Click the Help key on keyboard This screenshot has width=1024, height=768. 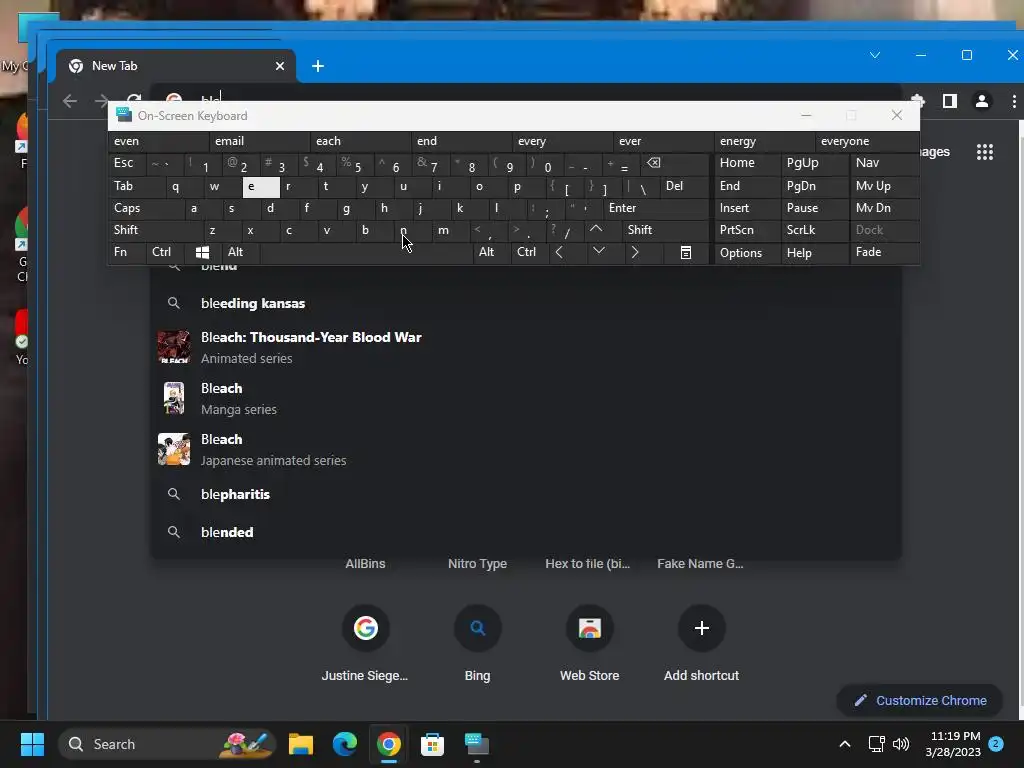coord(815,253)
